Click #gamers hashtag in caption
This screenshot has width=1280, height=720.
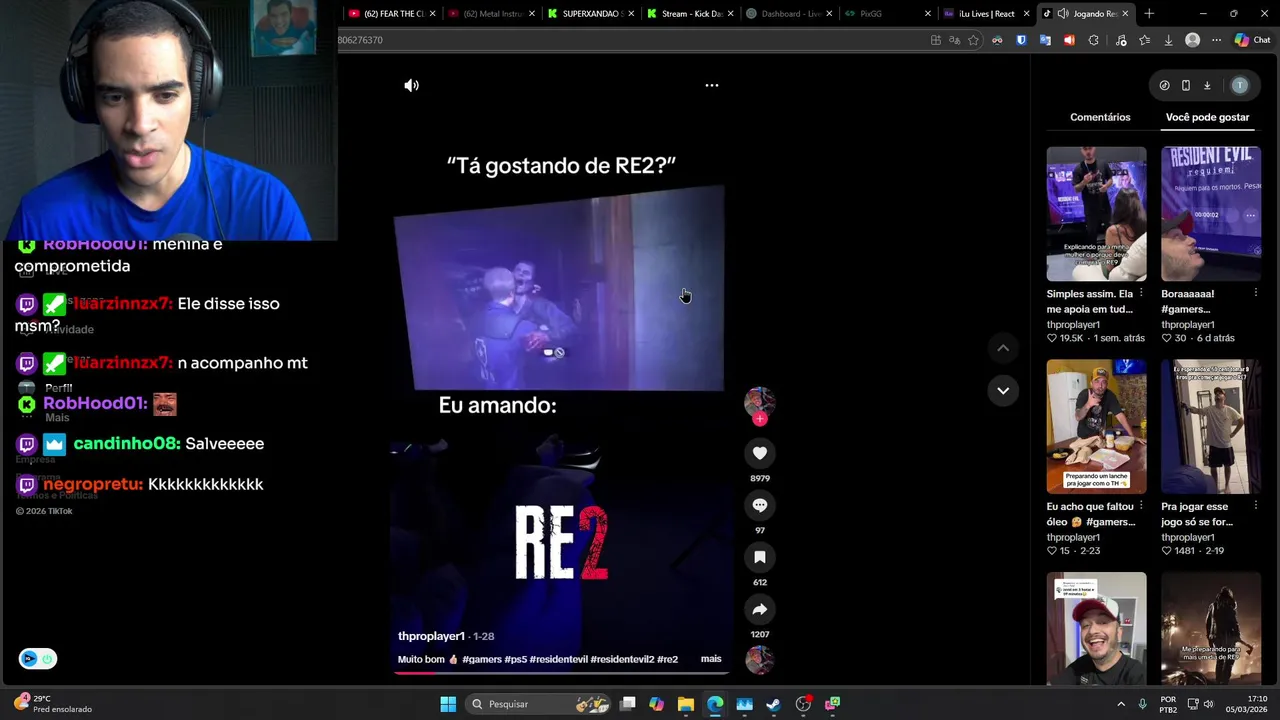coord(482,660)
